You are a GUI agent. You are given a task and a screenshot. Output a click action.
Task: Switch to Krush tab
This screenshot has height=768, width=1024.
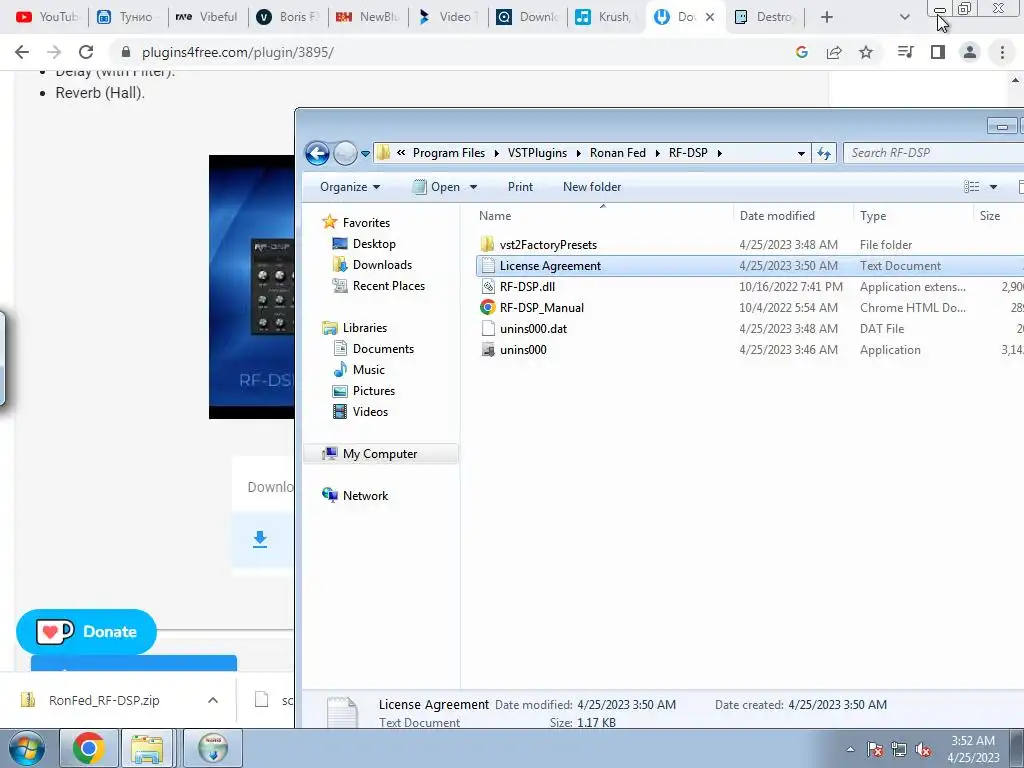point(605,17)
